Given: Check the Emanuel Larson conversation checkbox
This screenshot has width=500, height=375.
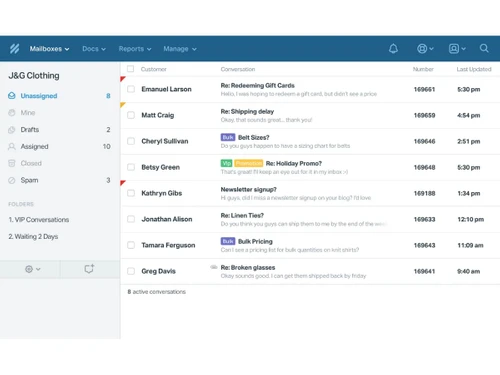Looking at the screenshot, I should [131, 89].
